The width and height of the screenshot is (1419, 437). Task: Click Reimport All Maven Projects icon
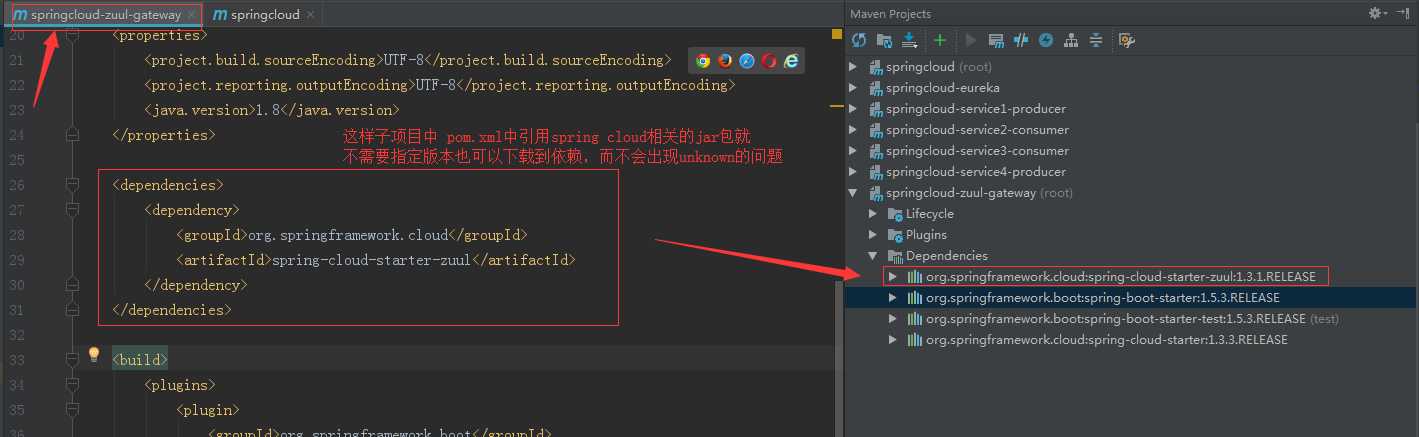(859, 40)
